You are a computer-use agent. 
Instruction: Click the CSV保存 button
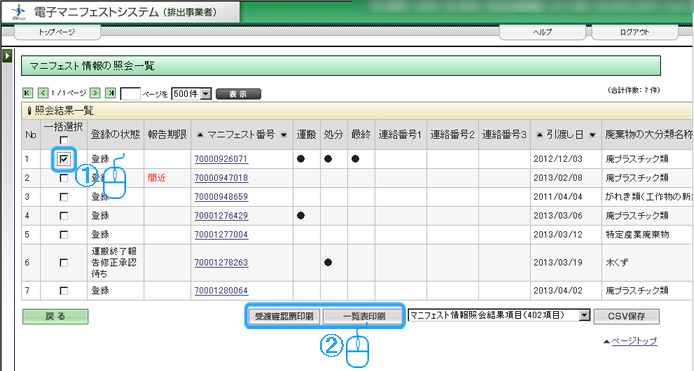tap(626, 316)
